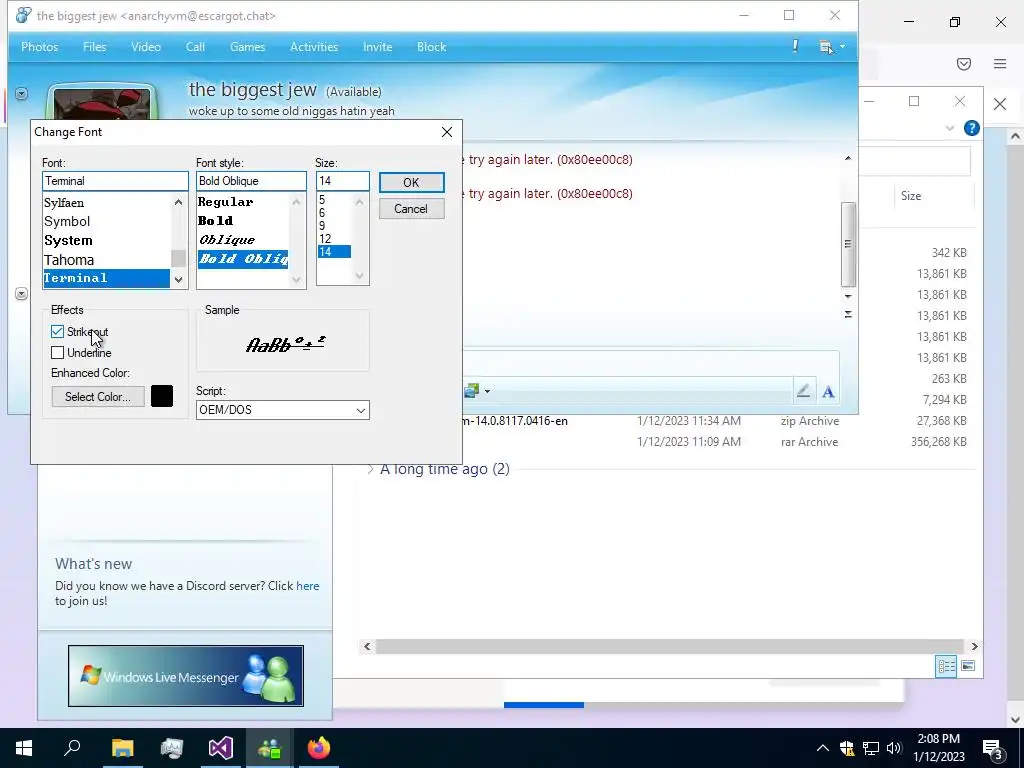Viewport: 1024px width, 768px height.
Task: Open the network tray icon
Action: 871,748
